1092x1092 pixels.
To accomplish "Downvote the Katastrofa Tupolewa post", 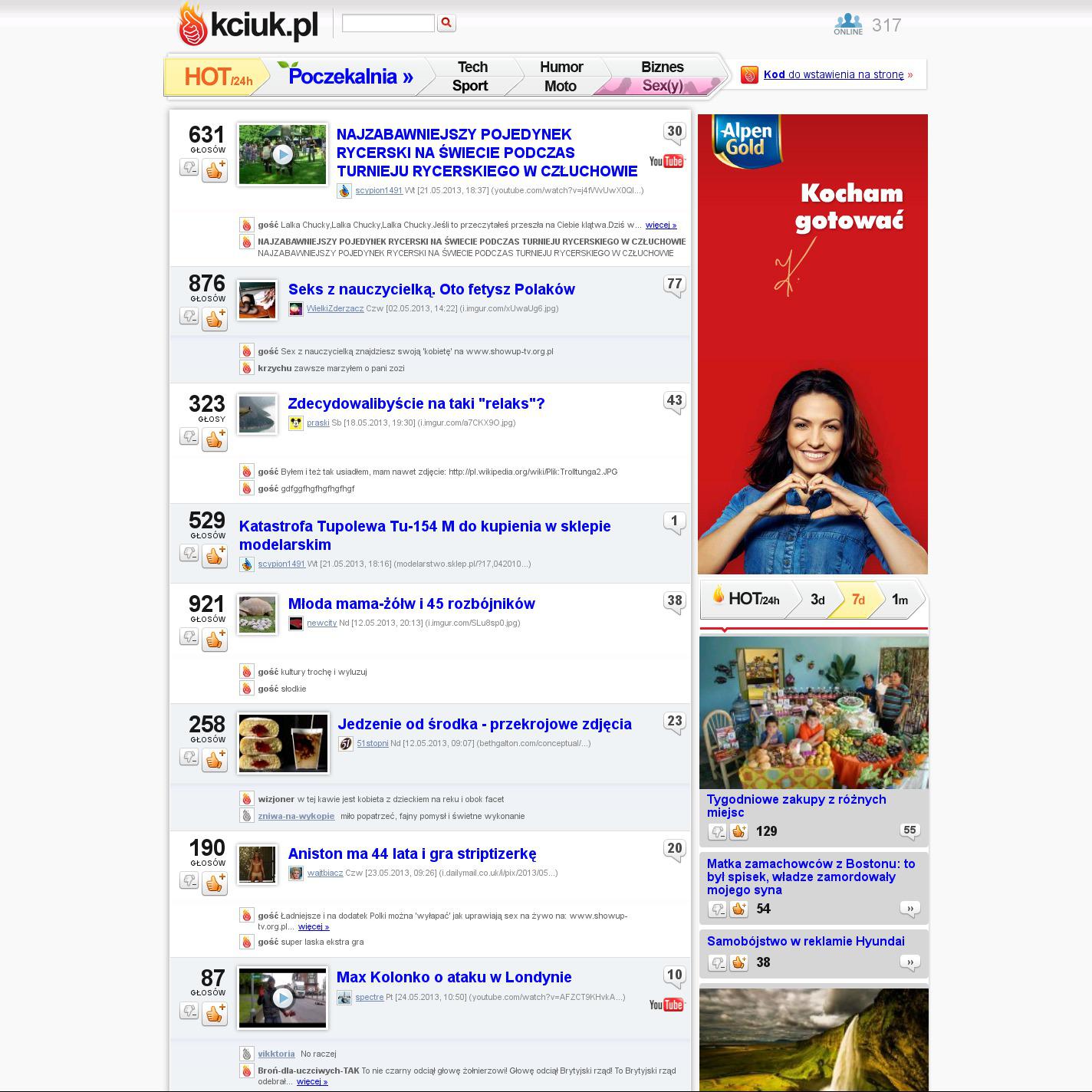I will pyautogui.click(x=189, y=553).
